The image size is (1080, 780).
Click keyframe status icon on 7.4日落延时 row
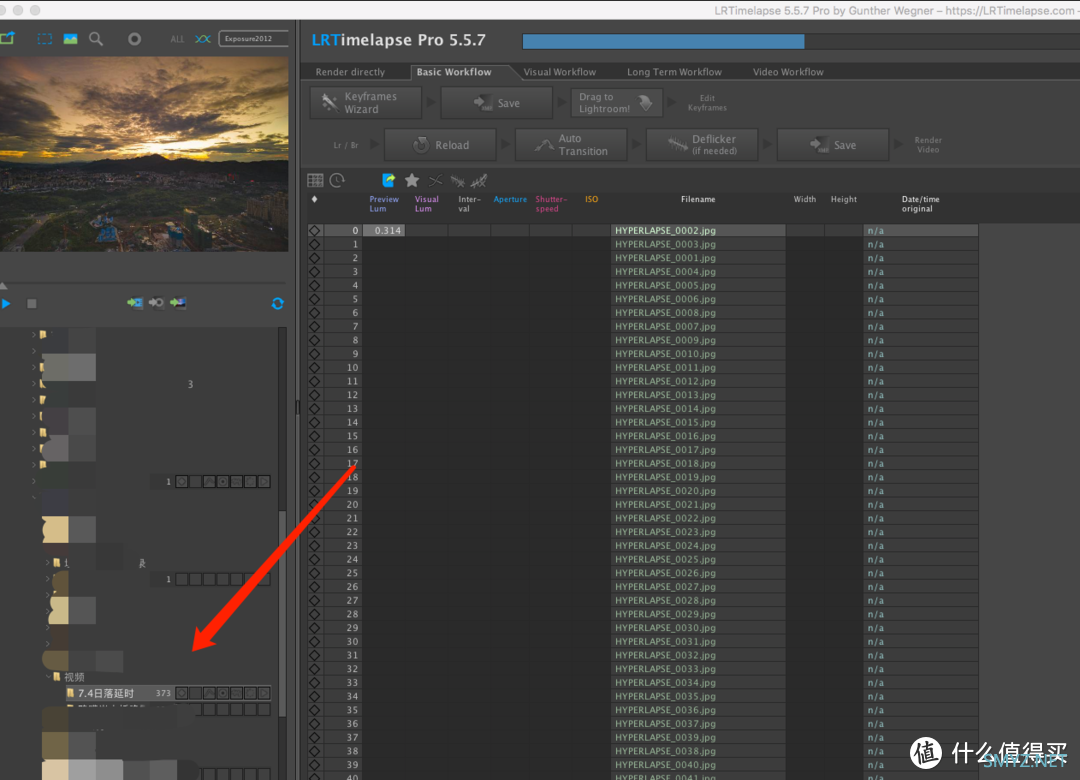point(182,693)
